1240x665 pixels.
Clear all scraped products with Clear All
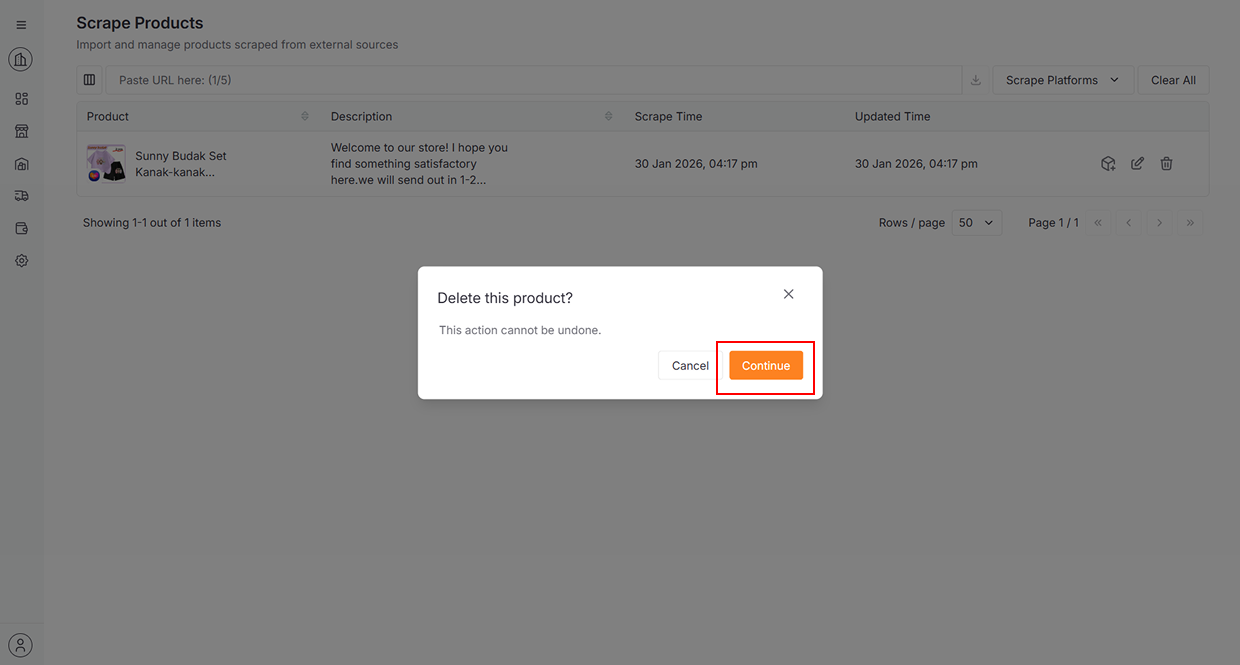tap(1172, 79)
